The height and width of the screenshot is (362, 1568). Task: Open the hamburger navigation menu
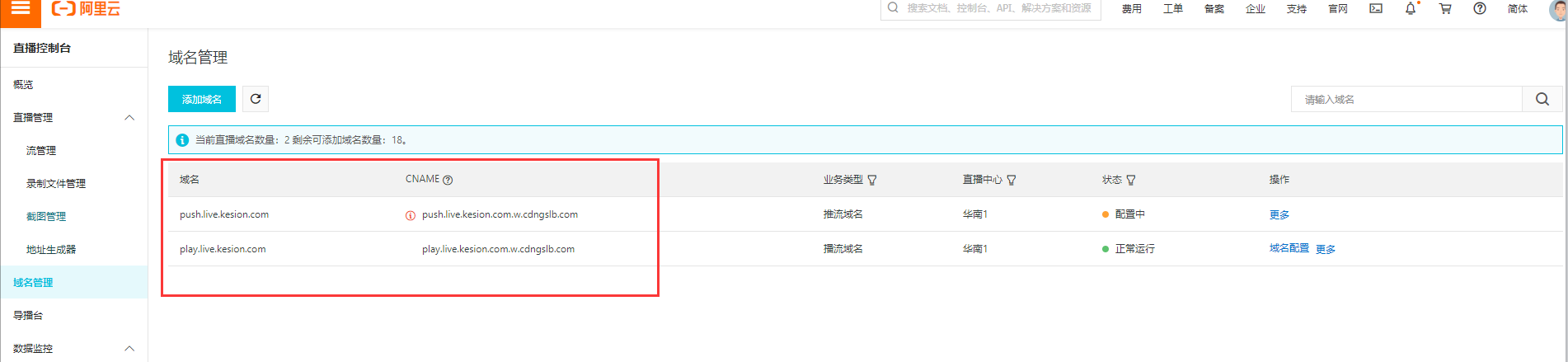[21, 8]
